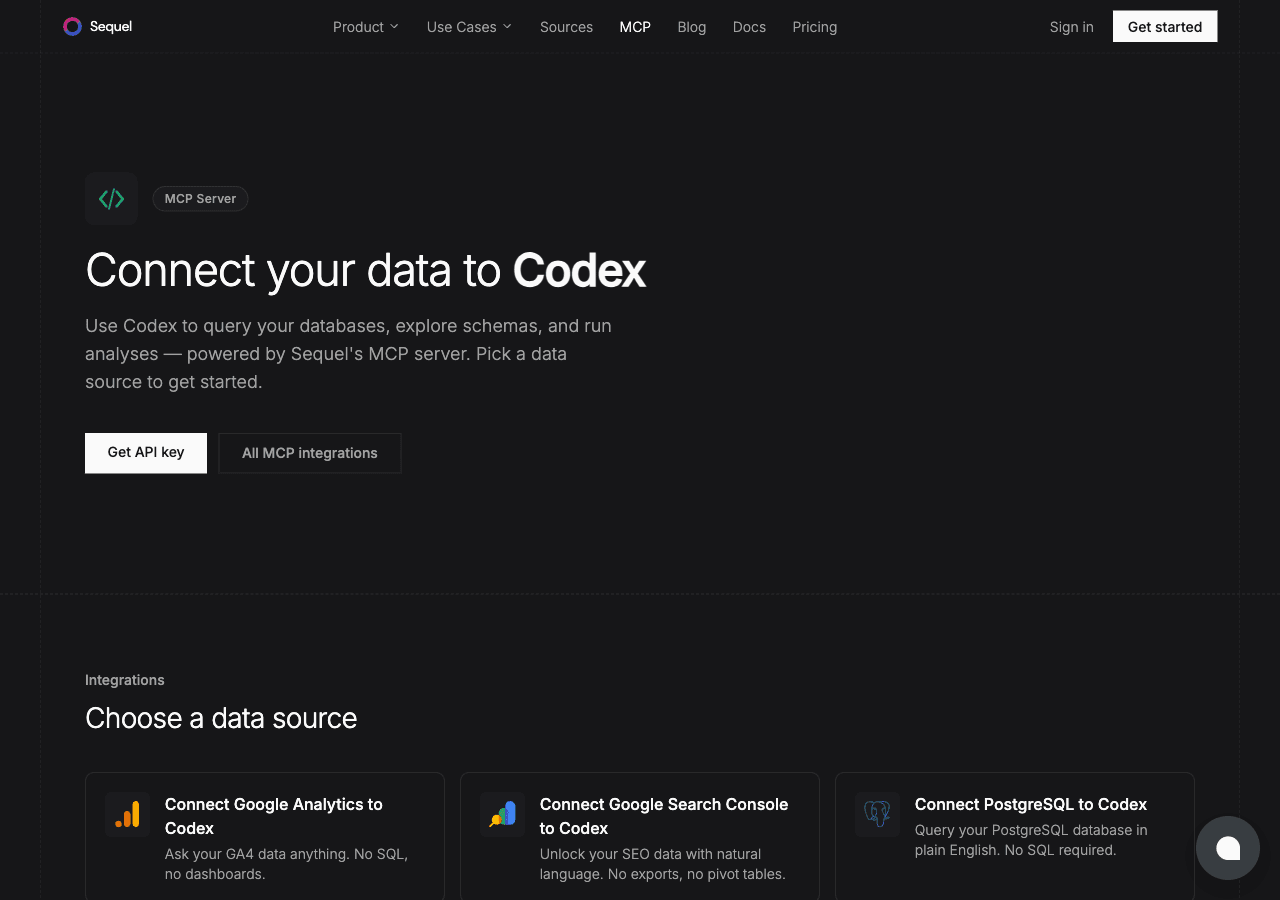
Task: Click the 'Integrations' section label
Action: 125,680
